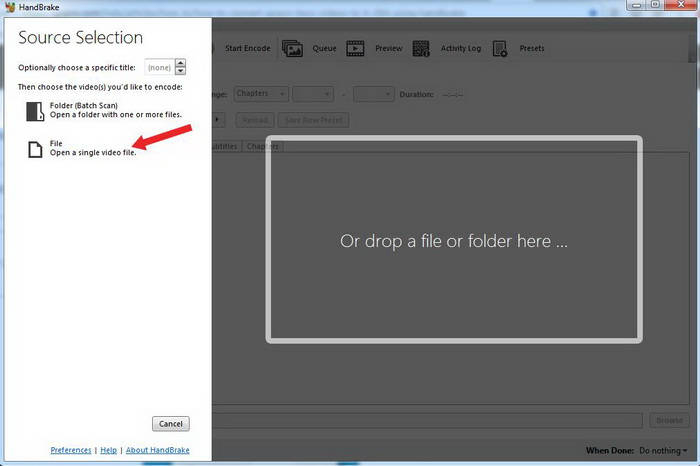Open the About HandBrake link
This screenshot has height=466, width=700.
click(x=158, y=450)
